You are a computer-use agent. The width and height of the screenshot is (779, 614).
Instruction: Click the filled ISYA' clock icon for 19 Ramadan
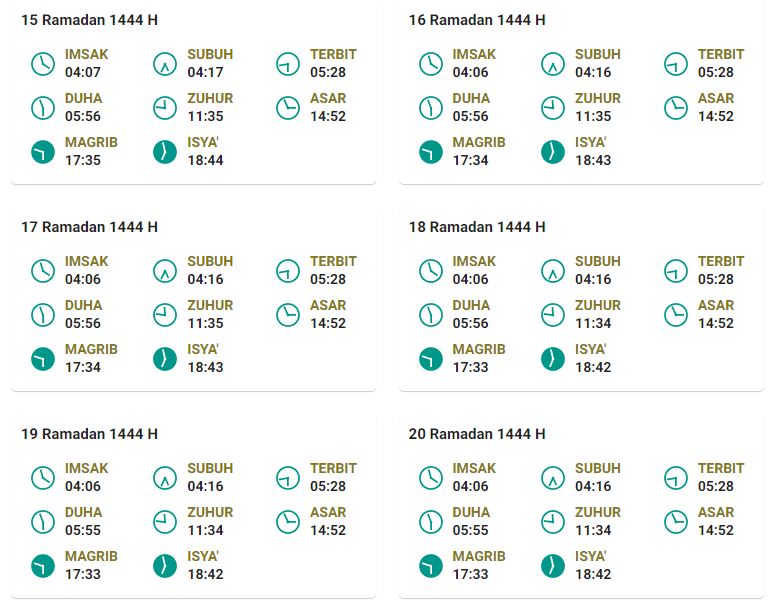pos(165,566)
